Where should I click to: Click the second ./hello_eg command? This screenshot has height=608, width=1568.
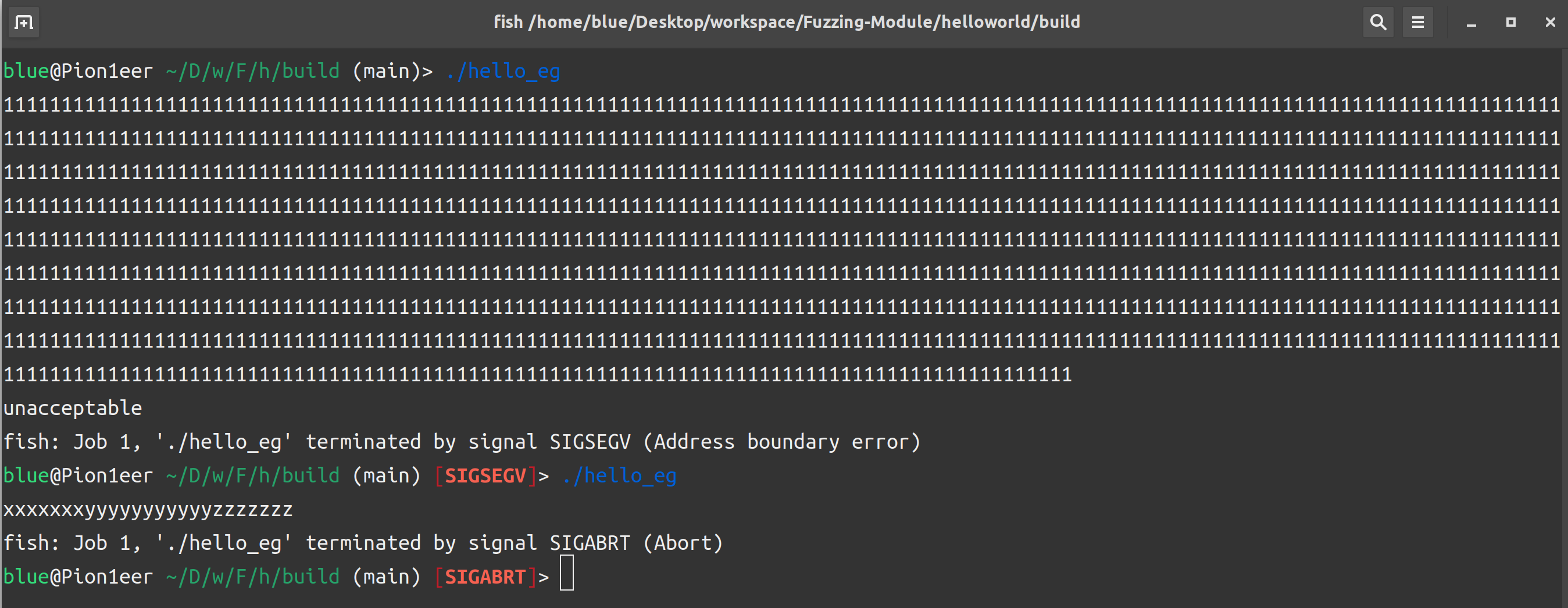tap(619, 475)
